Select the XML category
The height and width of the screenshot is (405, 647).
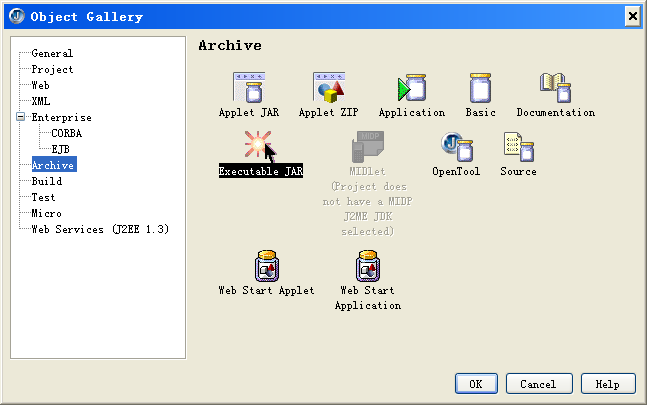click(41, 101)
